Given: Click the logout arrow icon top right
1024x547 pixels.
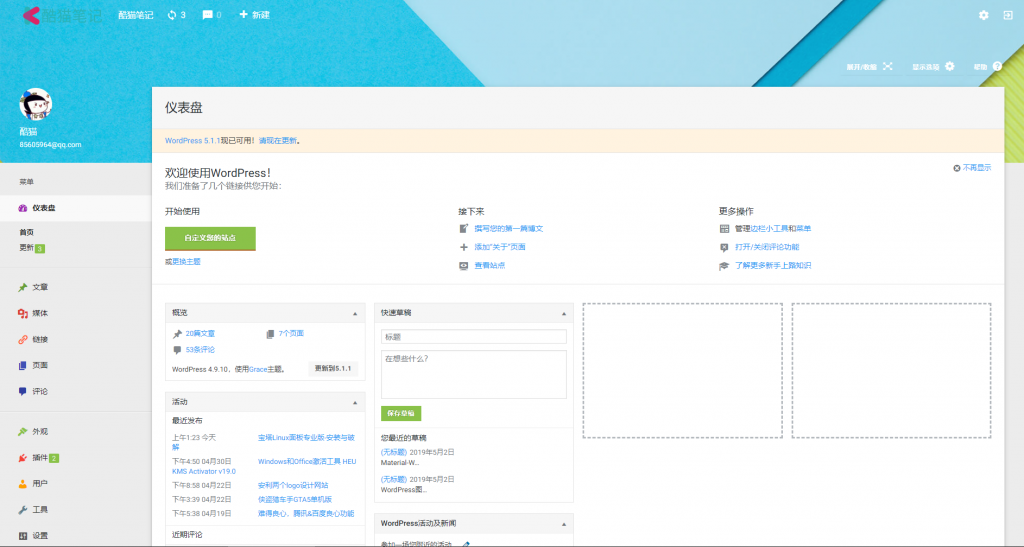Looking at the screenshot, I should [1008, 15].
